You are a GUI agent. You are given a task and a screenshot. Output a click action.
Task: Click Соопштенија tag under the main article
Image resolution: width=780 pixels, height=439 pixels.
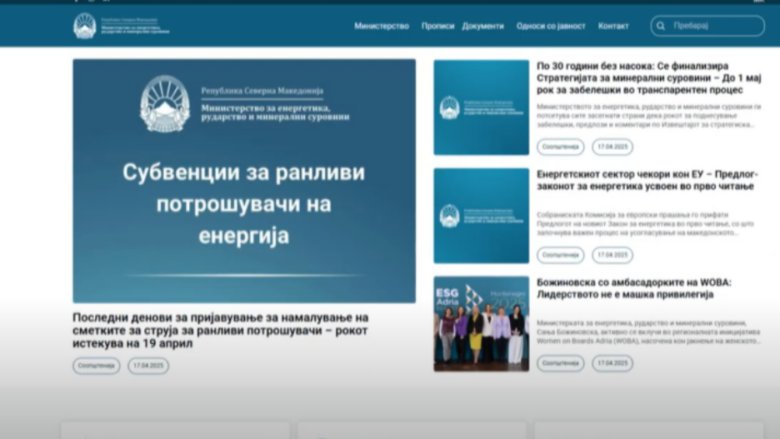pos(96,366)
